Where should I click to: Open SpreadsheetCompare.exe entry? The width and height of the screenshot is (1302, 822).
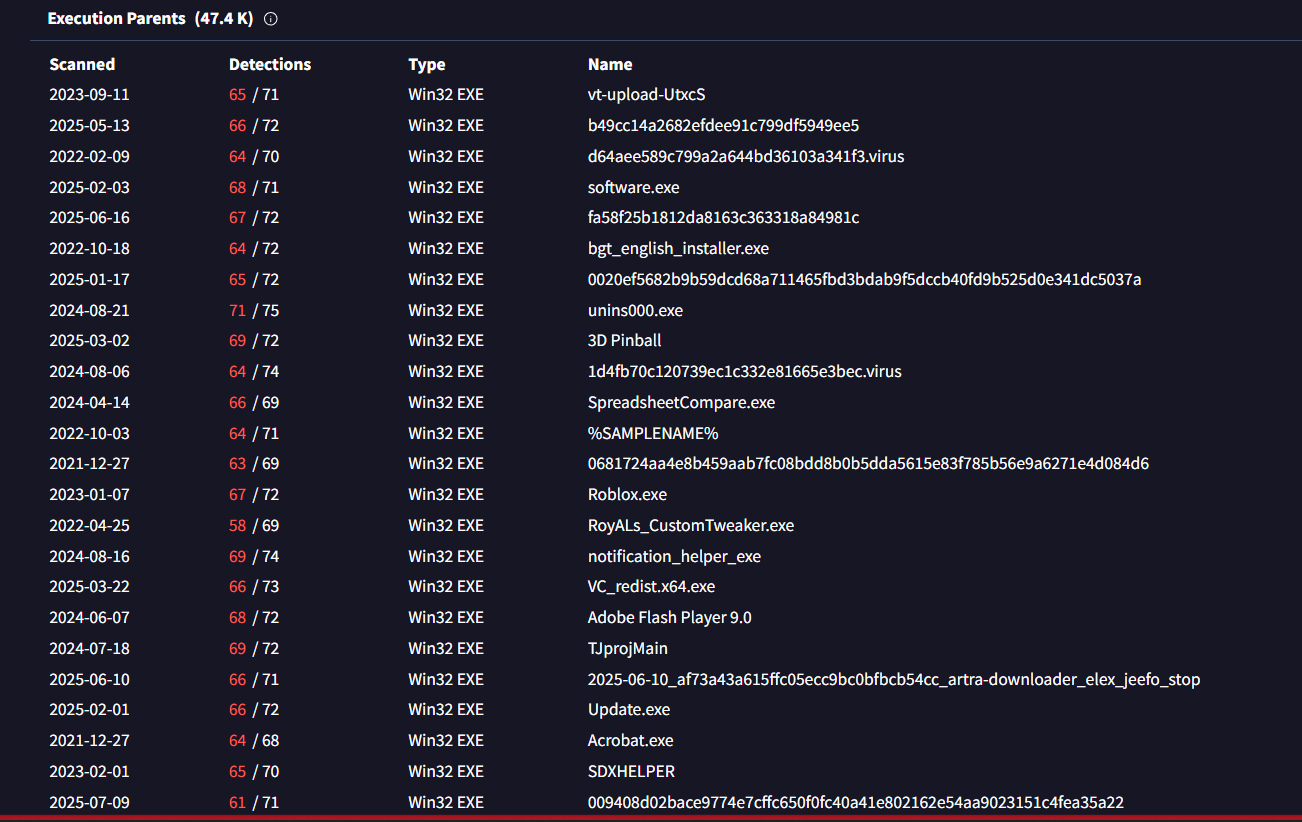point(681,403)
